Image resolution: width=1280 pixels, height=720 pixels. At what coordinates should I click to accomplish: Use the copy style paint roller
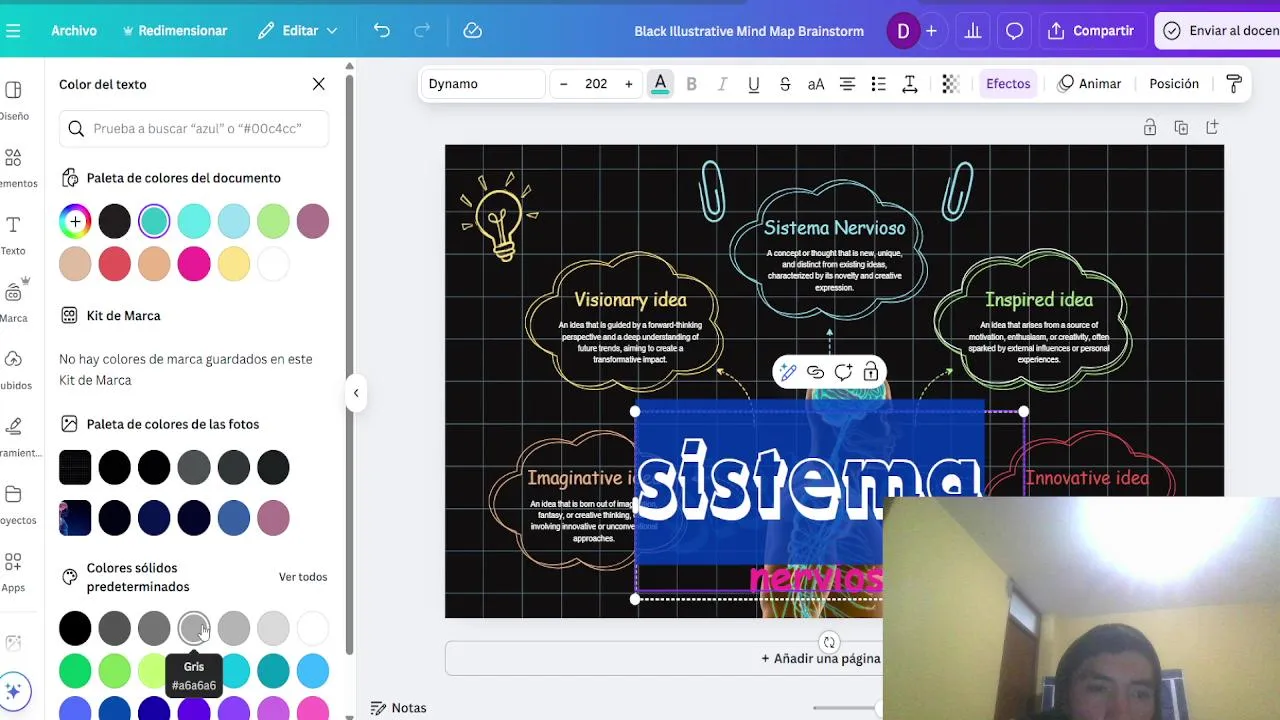tap(1234, 84)
